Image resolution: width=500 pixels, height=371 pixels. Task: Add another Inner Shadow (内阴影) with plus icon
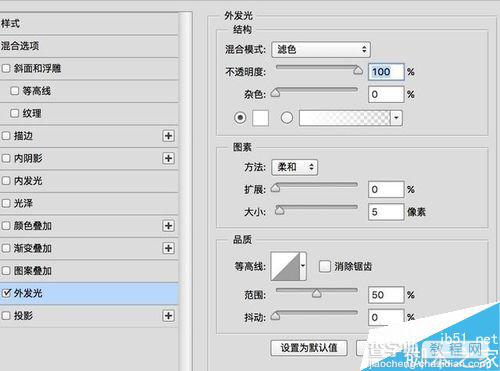(168, 158)
